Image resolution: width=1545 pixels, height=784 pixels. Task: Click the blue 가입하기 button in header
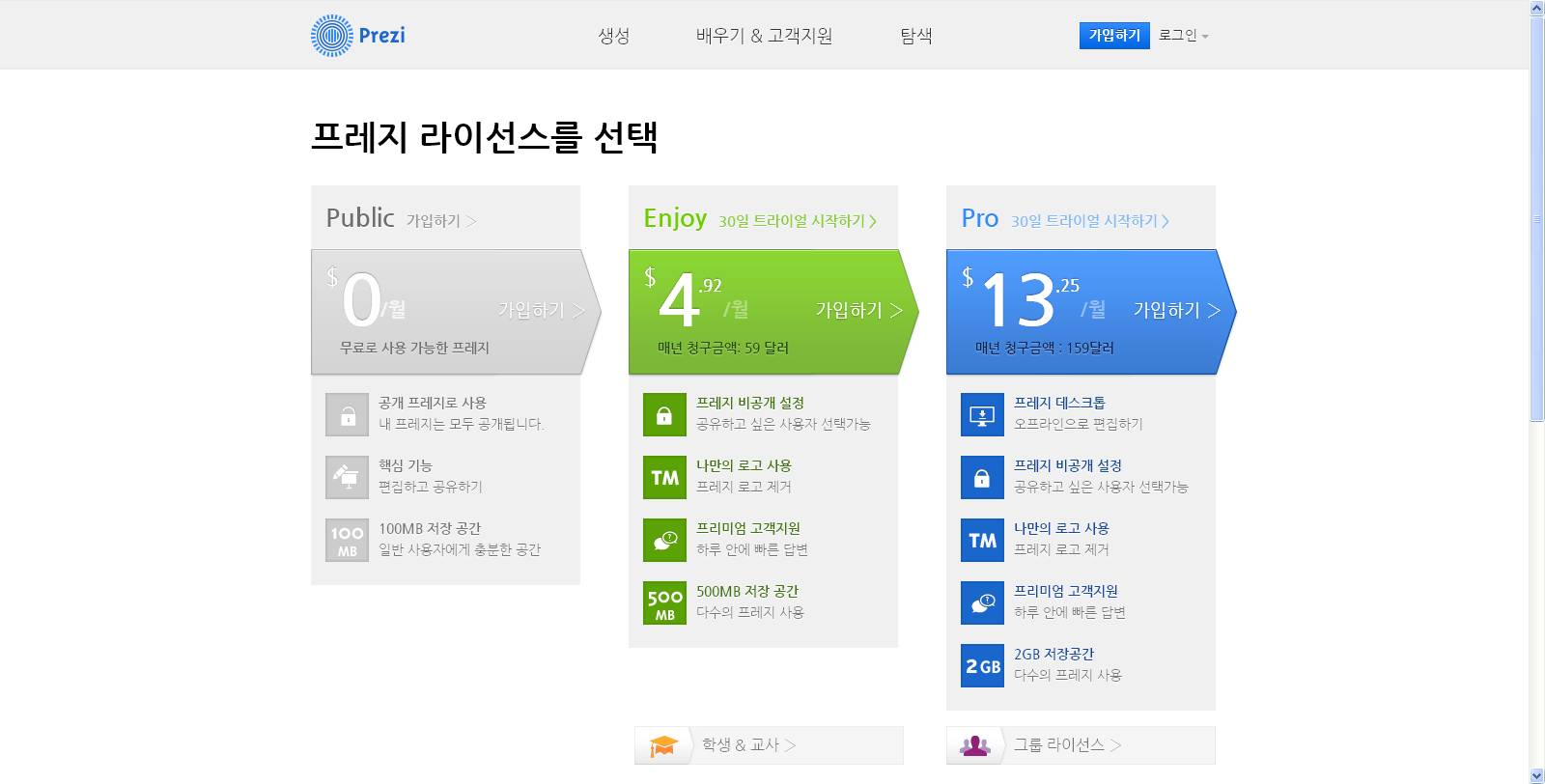pos(1114,36)
